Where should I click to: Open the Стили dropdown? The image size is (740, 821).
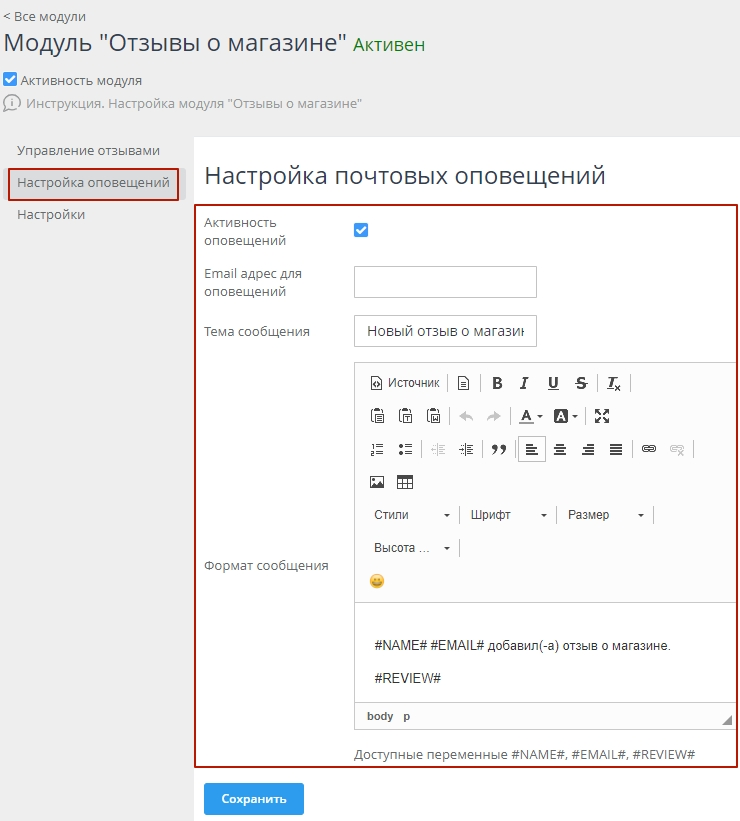pyautogui.click(x=411, y=515)
